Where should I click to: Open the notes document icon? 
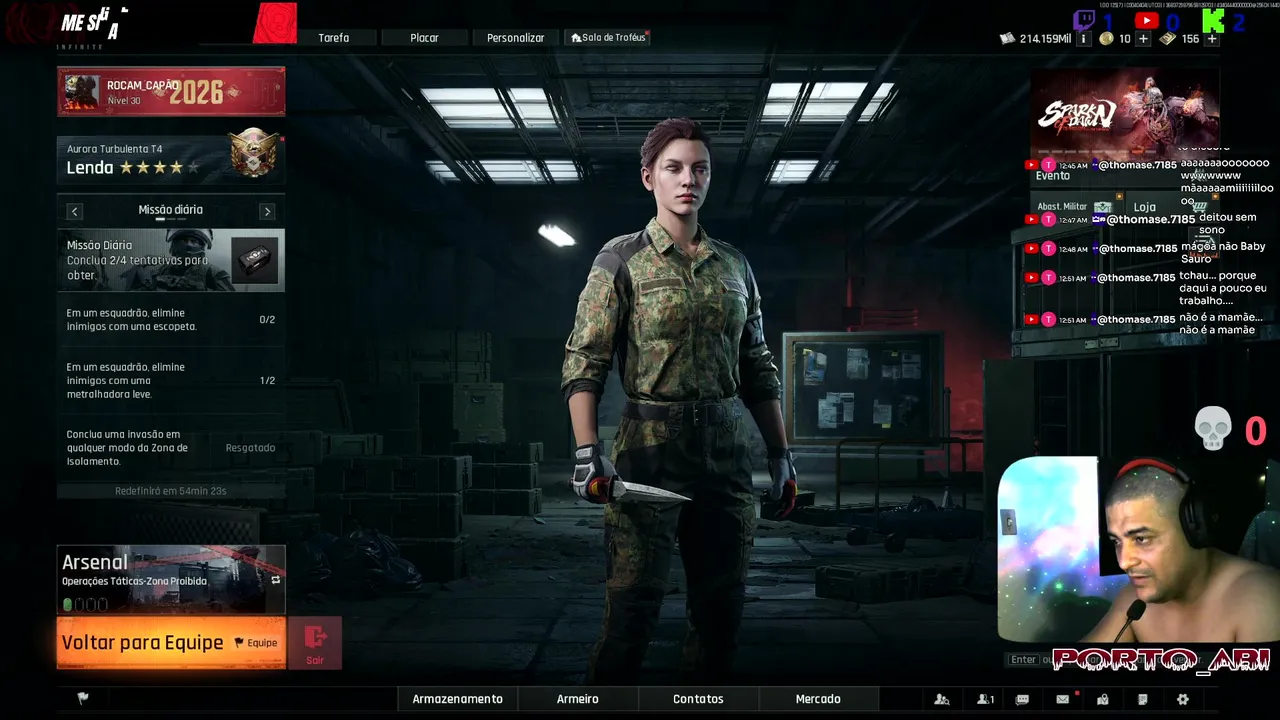pyautogui.click(x=1142, y=699)
